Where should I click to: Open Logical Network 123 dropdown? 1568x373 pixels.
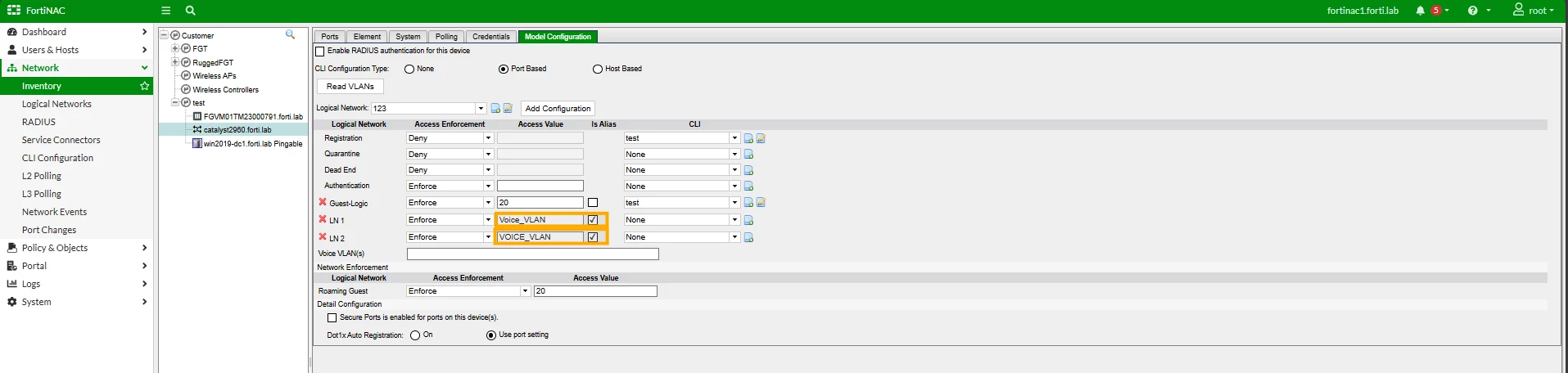coord(481,108)
